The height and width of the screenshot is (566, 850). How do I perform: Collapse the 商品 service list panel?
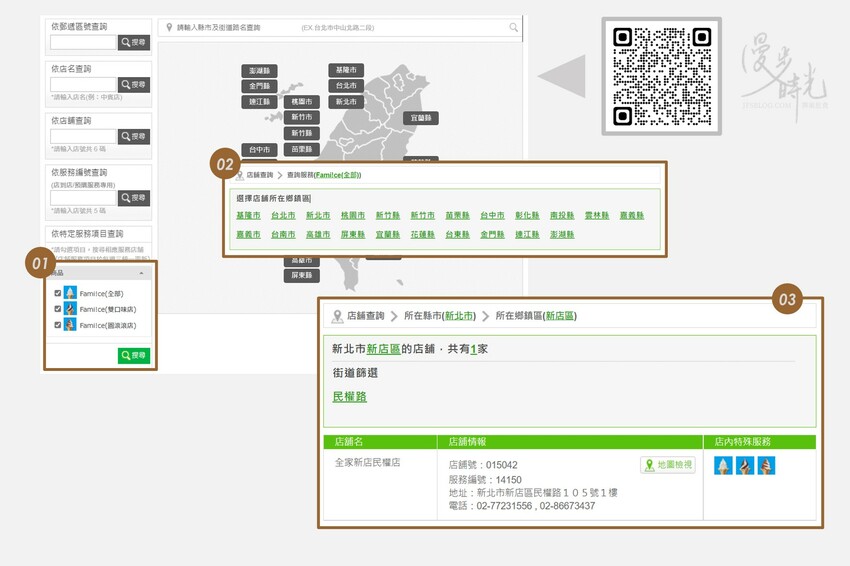[141, 273]
